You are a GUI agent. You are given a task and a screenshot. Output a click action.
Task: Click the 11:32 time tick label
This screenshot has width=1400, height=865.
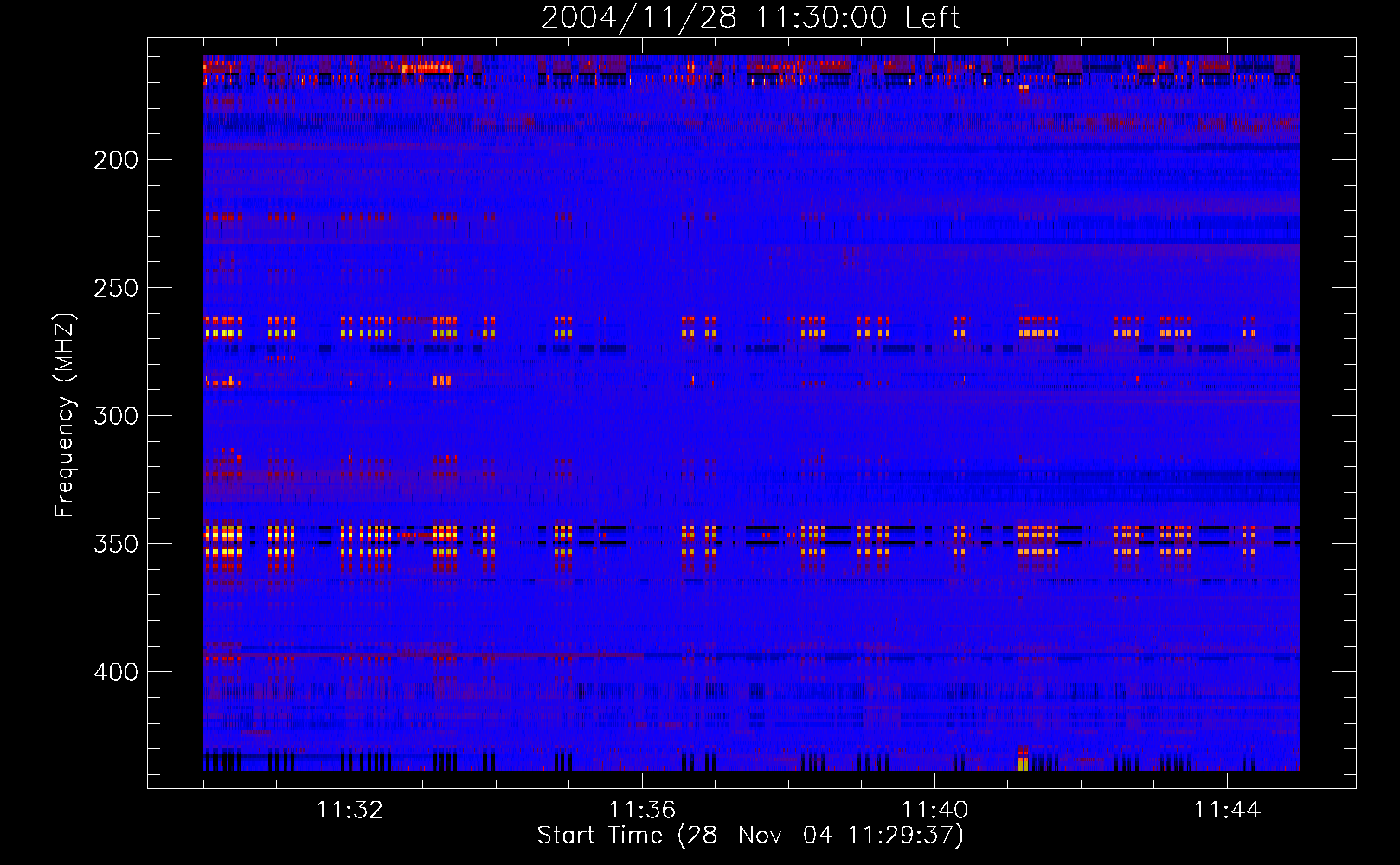coord(350,811)
